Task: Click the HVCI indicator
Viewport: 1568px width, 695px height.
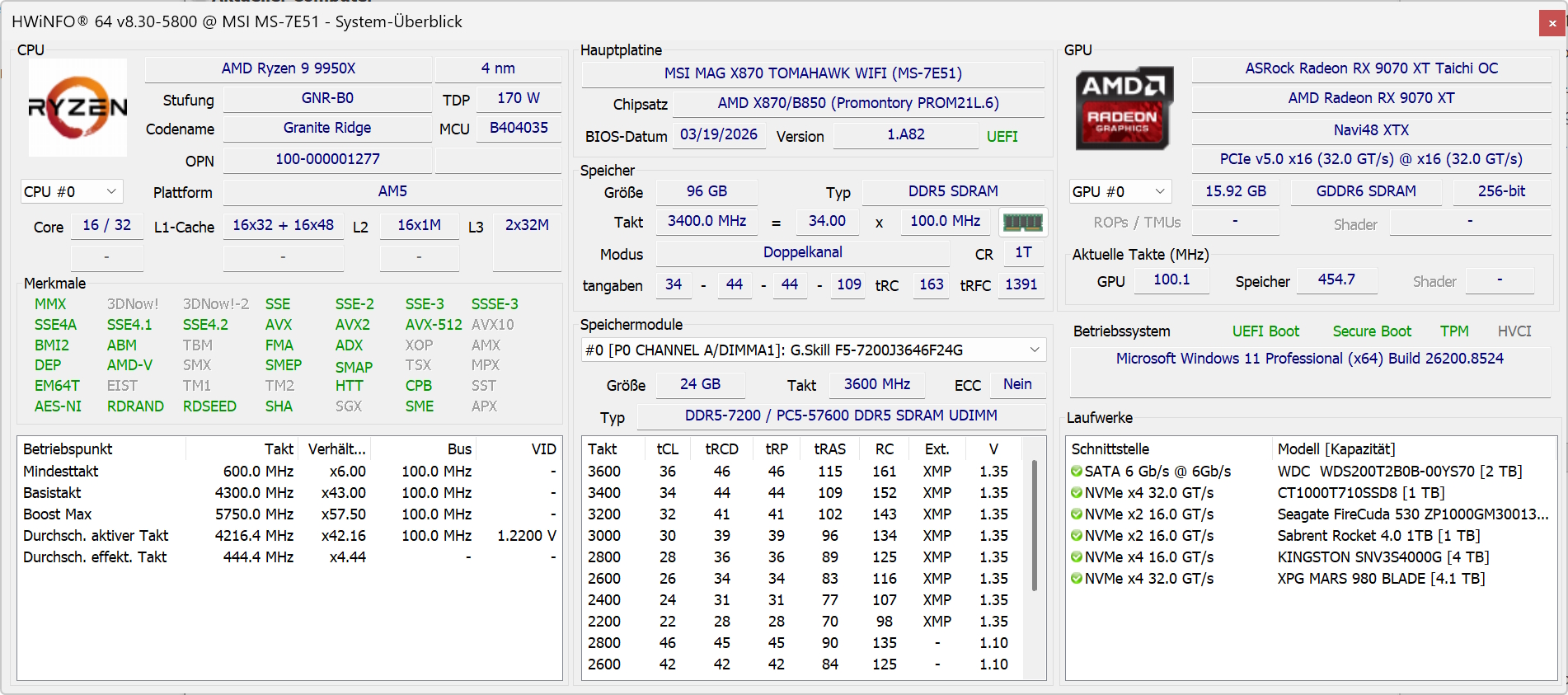Action: 1514,331
